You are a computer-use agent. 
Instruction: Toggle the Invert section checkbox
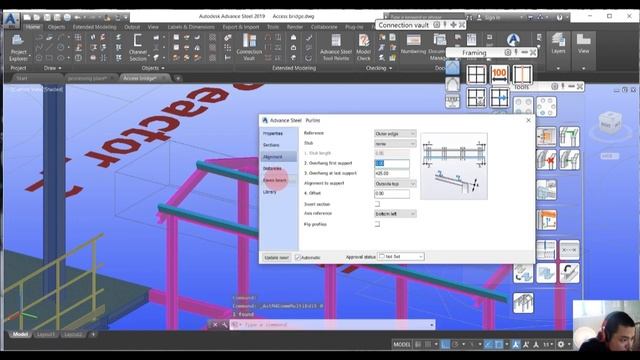pos(377,204)
